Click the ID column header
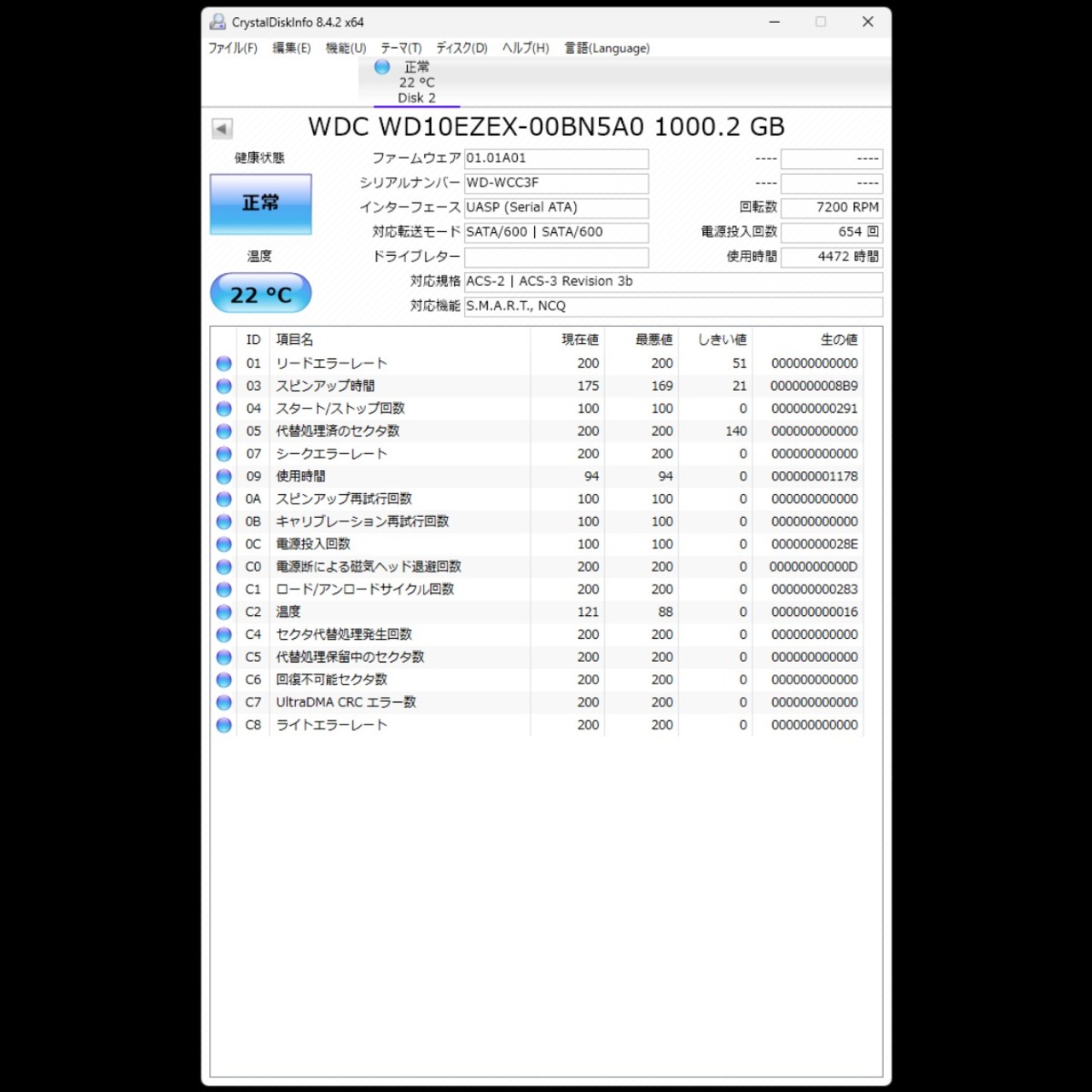1092x1092 pixels. 253,340
